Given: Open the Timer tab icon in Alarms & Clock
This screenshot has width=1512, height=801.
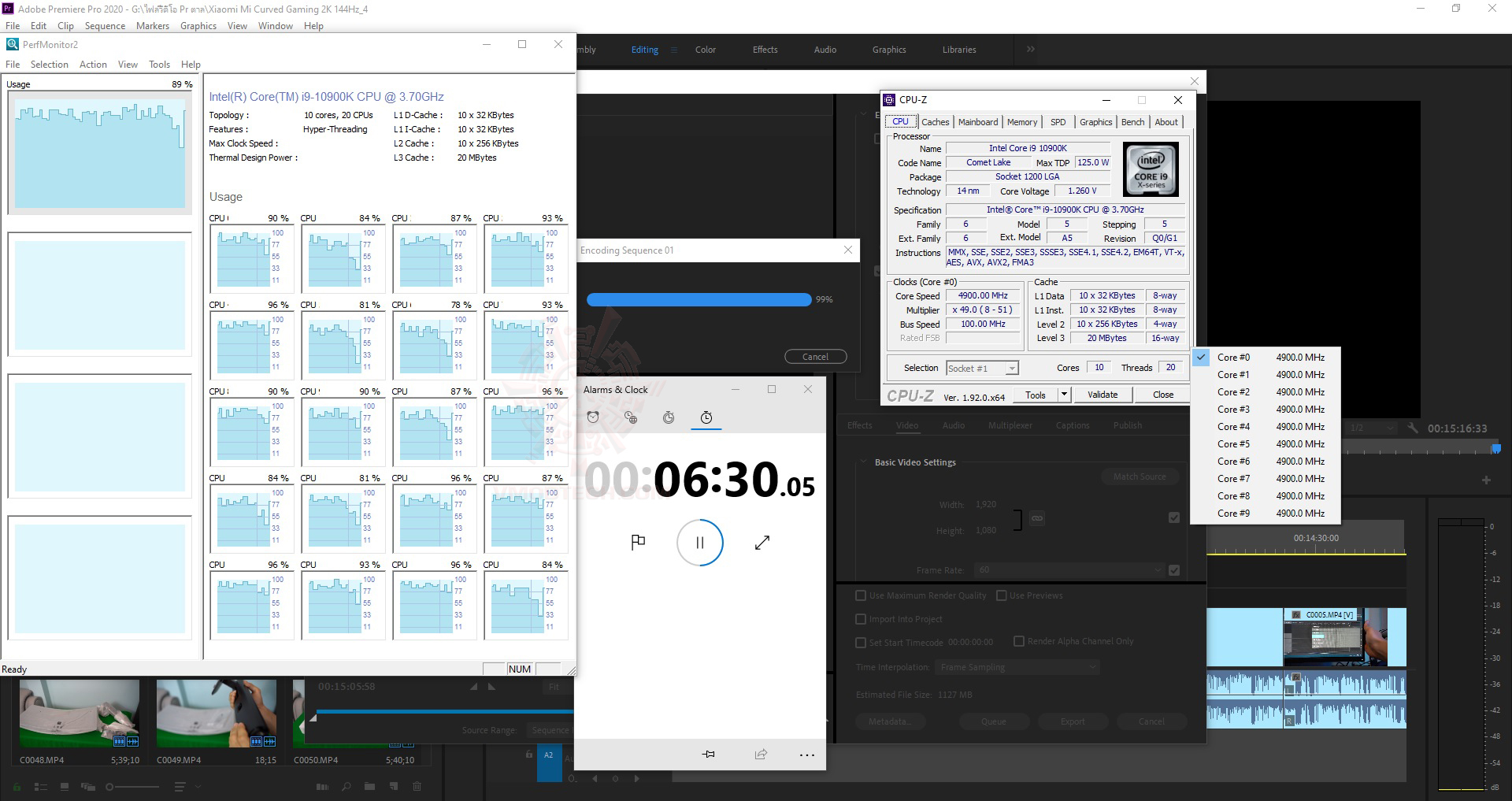Looking at the screenshot, I should pos(669,417).
